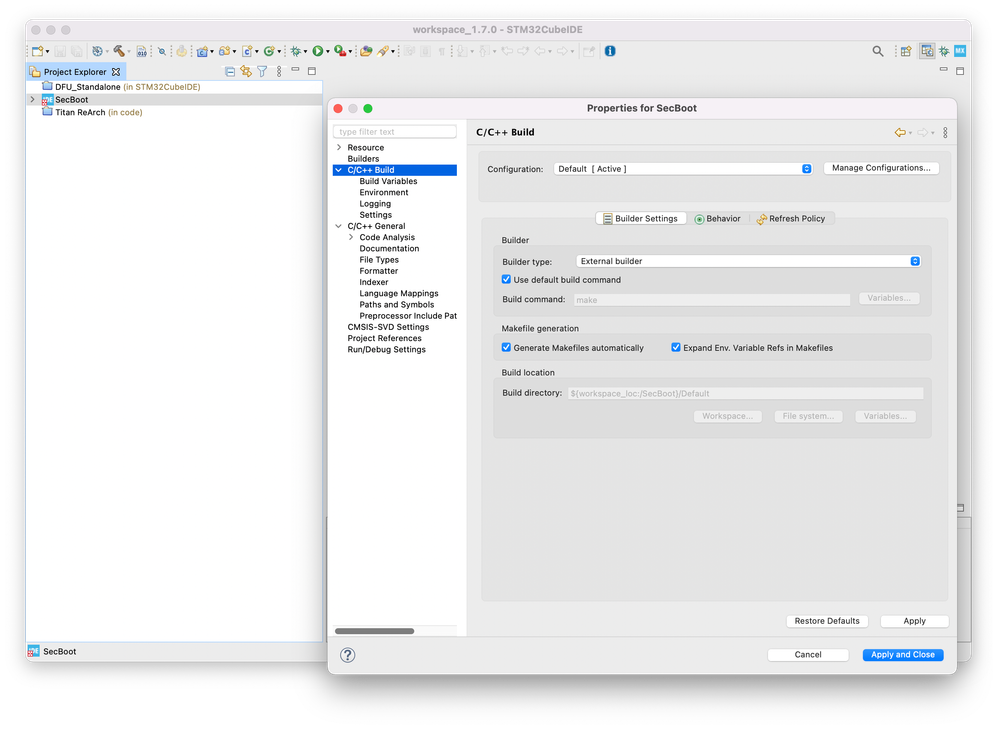Image resolution: width=999 pixels, height=730 pixels.
Task: Expand the Resource tree node
Action: pyautogui.click(x=339, y=147)
